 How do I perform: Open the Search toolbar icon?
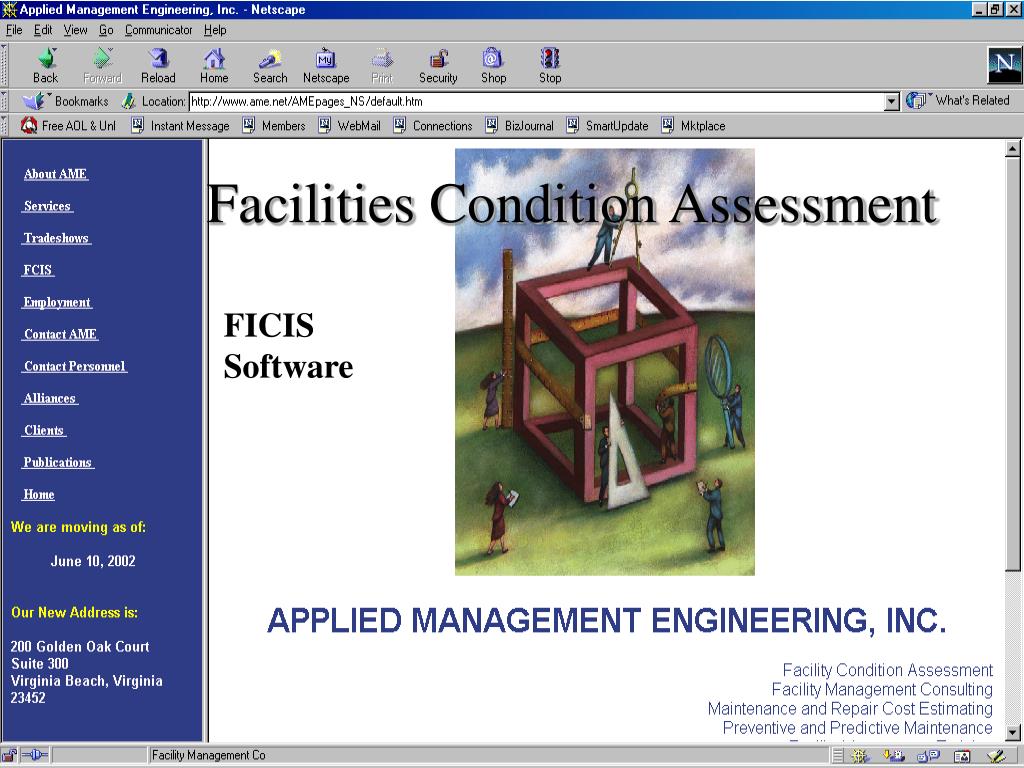pos(270,59)
